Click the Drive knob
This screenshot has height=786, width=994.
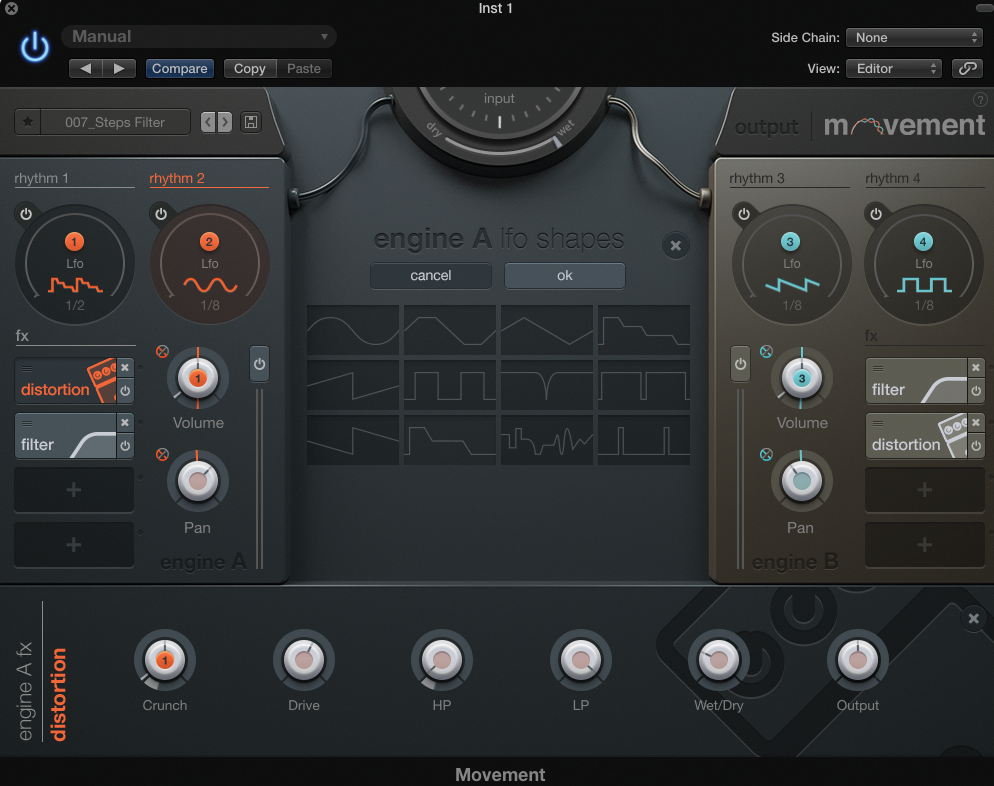pyautogui.click(x=304, y=660)
